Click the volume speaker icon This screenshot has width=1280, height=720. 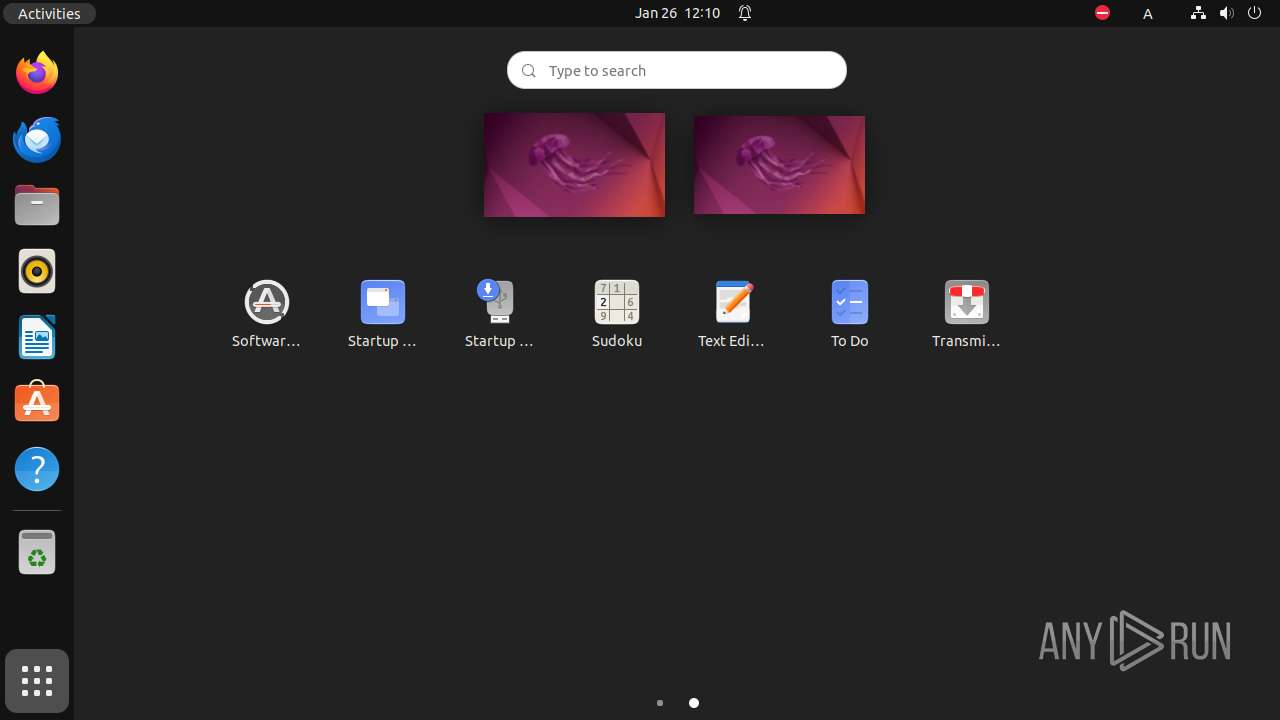pos(1226,13)
